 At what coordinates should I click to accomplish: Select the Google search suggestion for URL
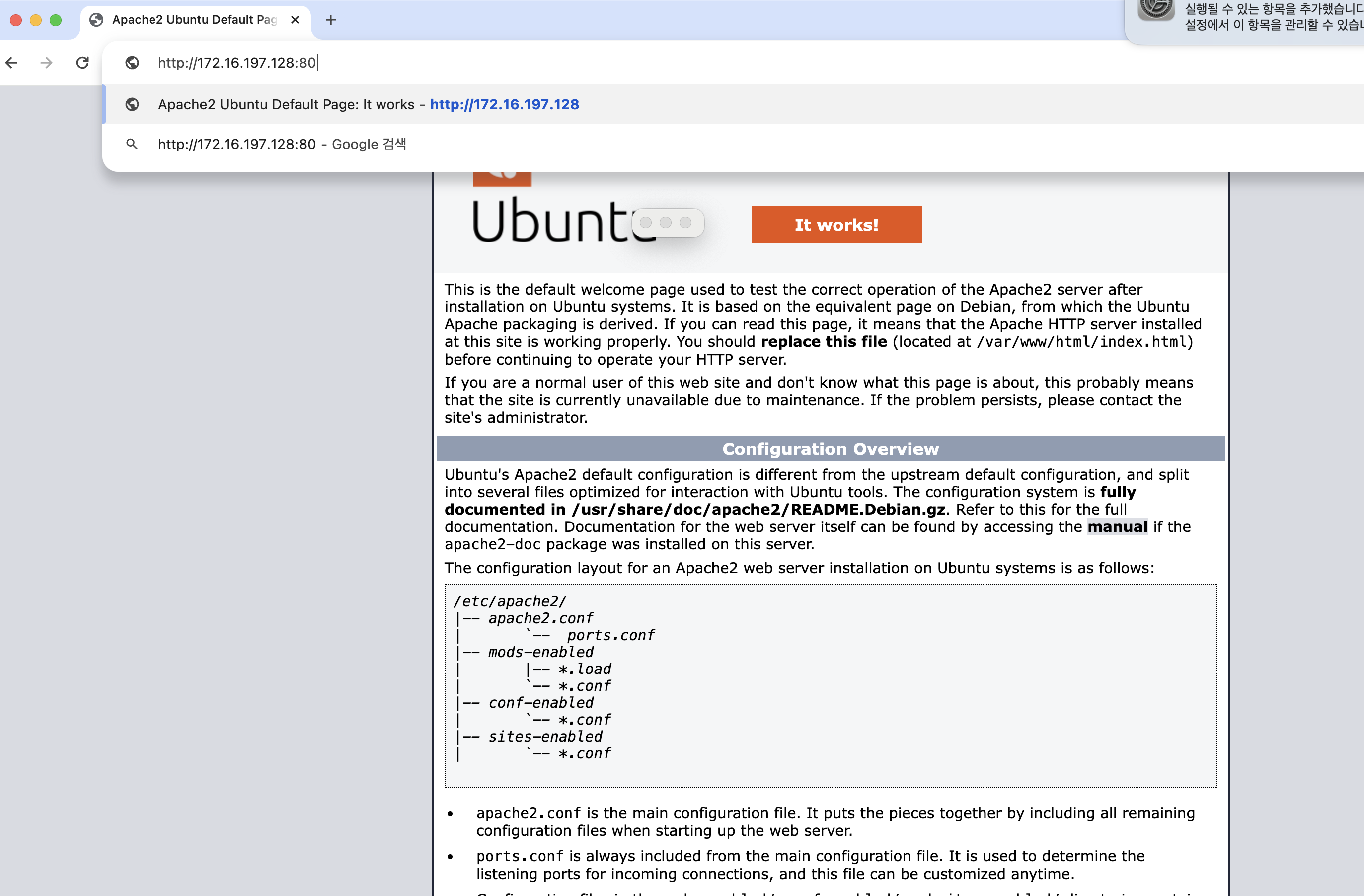click(x=282, y=145)
